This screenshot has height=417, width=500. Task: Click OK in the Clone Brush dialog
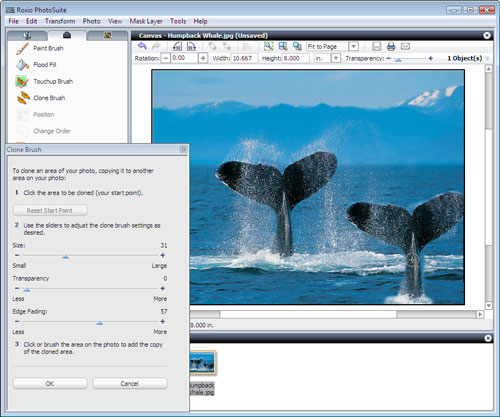point(50,383)
